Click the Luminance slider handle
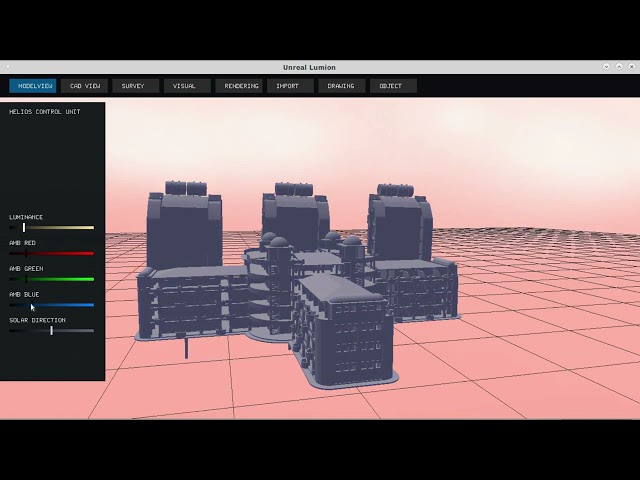 pyautogui.click(x=24, y=227)
